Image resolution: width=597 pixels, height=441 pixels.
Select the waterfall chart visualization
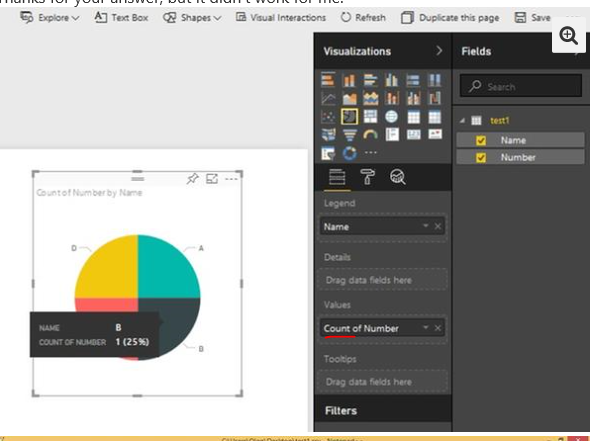pyautogui.click(x=434, y=98)
